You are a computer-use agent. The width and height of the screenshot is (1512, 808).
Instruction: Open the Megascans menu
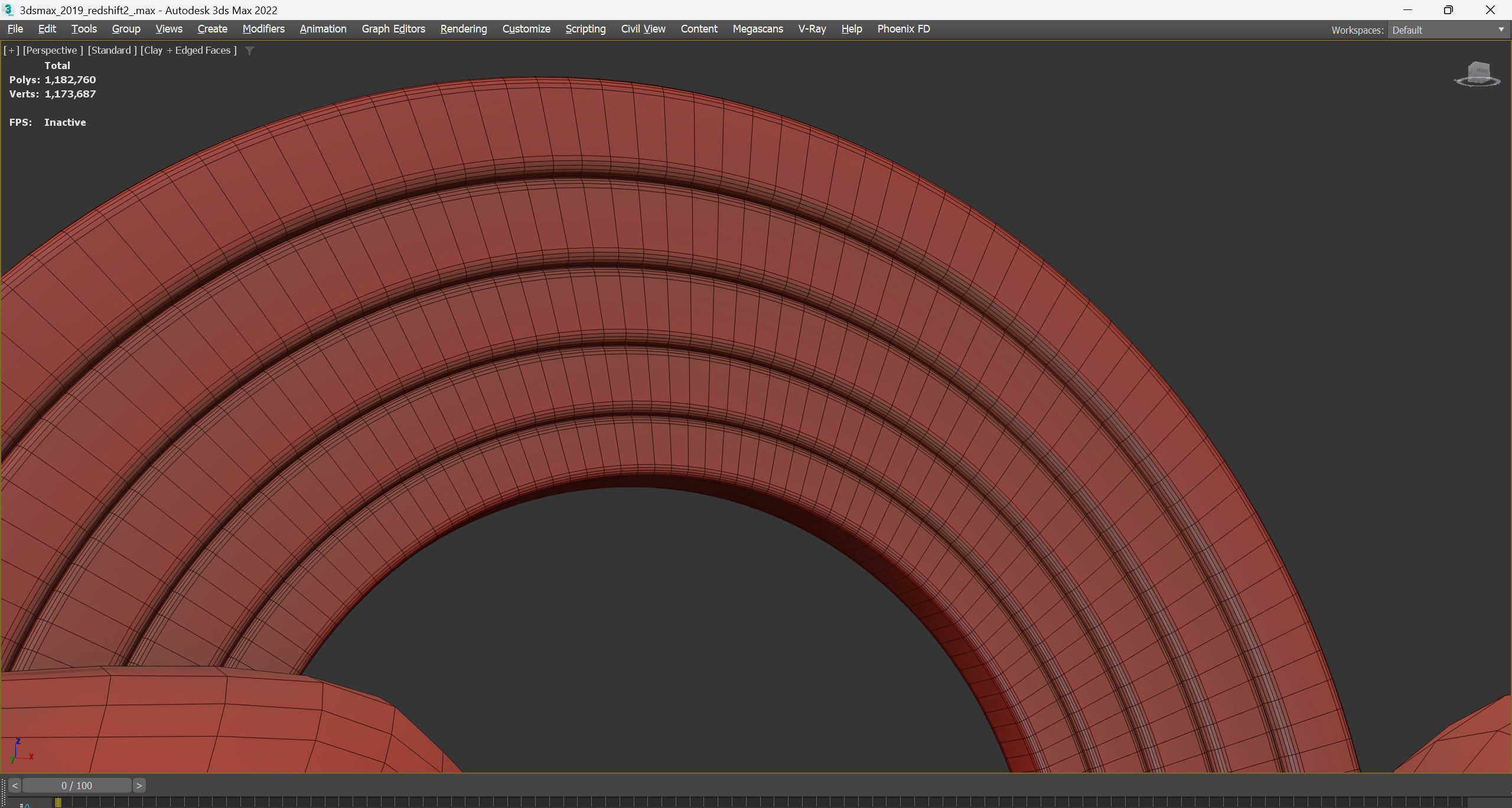coord(757,29)
